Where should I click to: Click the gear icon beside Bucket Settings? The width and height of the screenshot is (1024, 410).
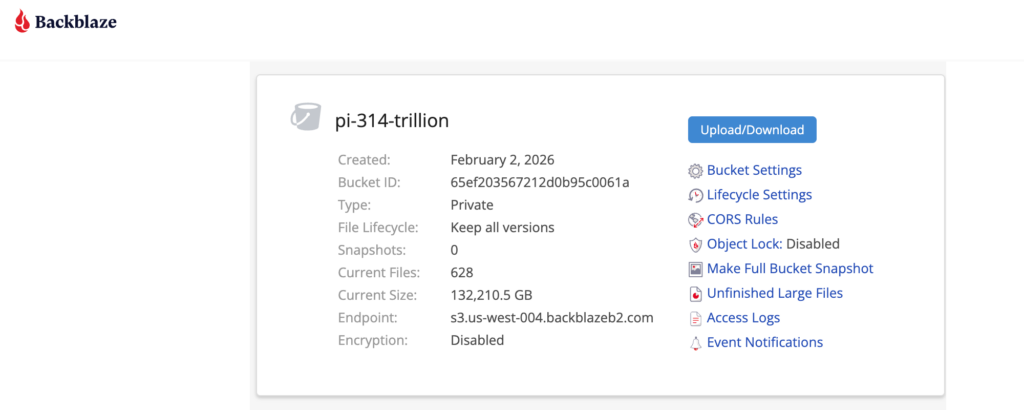(696, 171)
